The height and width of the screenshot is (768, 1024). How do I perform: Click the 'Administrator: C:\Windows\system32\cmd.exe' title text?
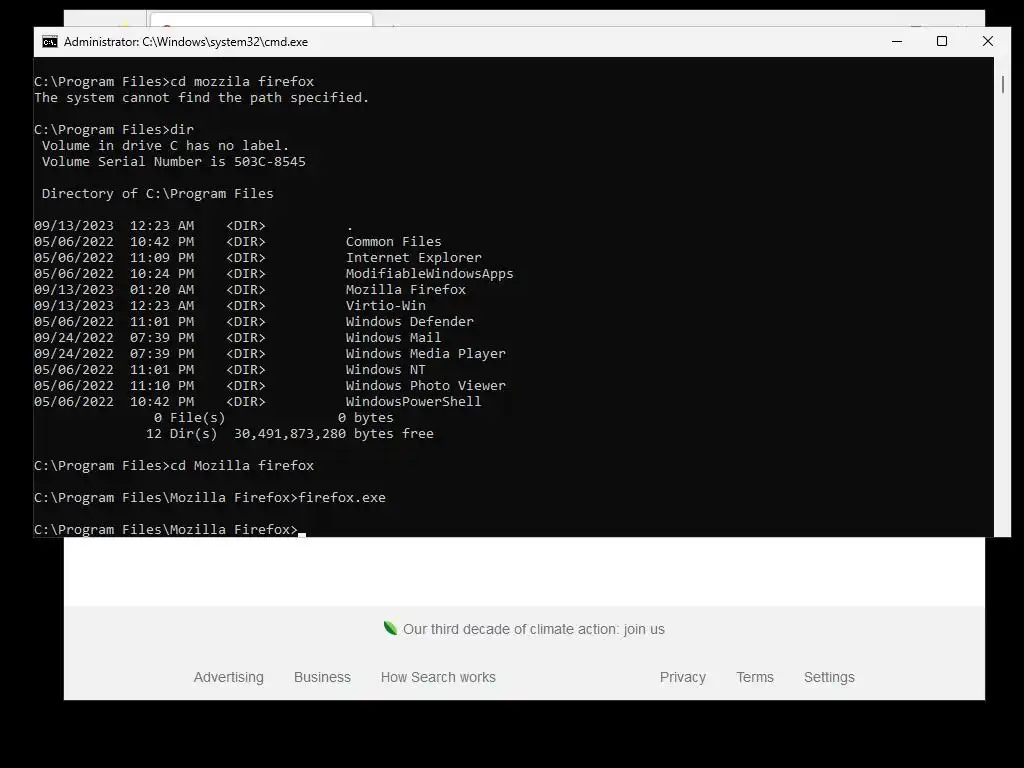[185, 42]
